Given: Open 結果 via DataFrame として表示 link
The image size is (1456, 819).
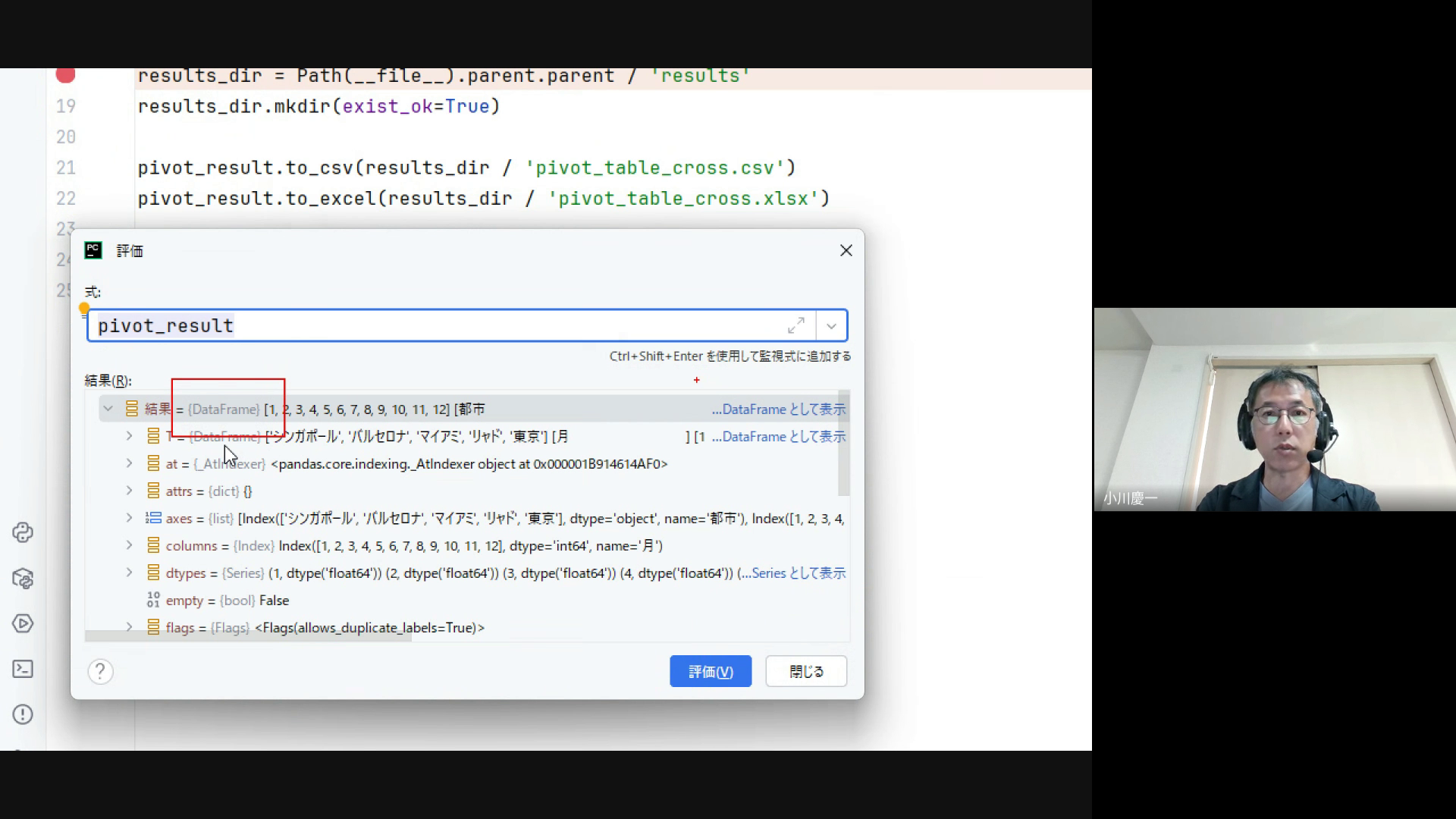Looking at the screenshot, I should pos(779,409).
